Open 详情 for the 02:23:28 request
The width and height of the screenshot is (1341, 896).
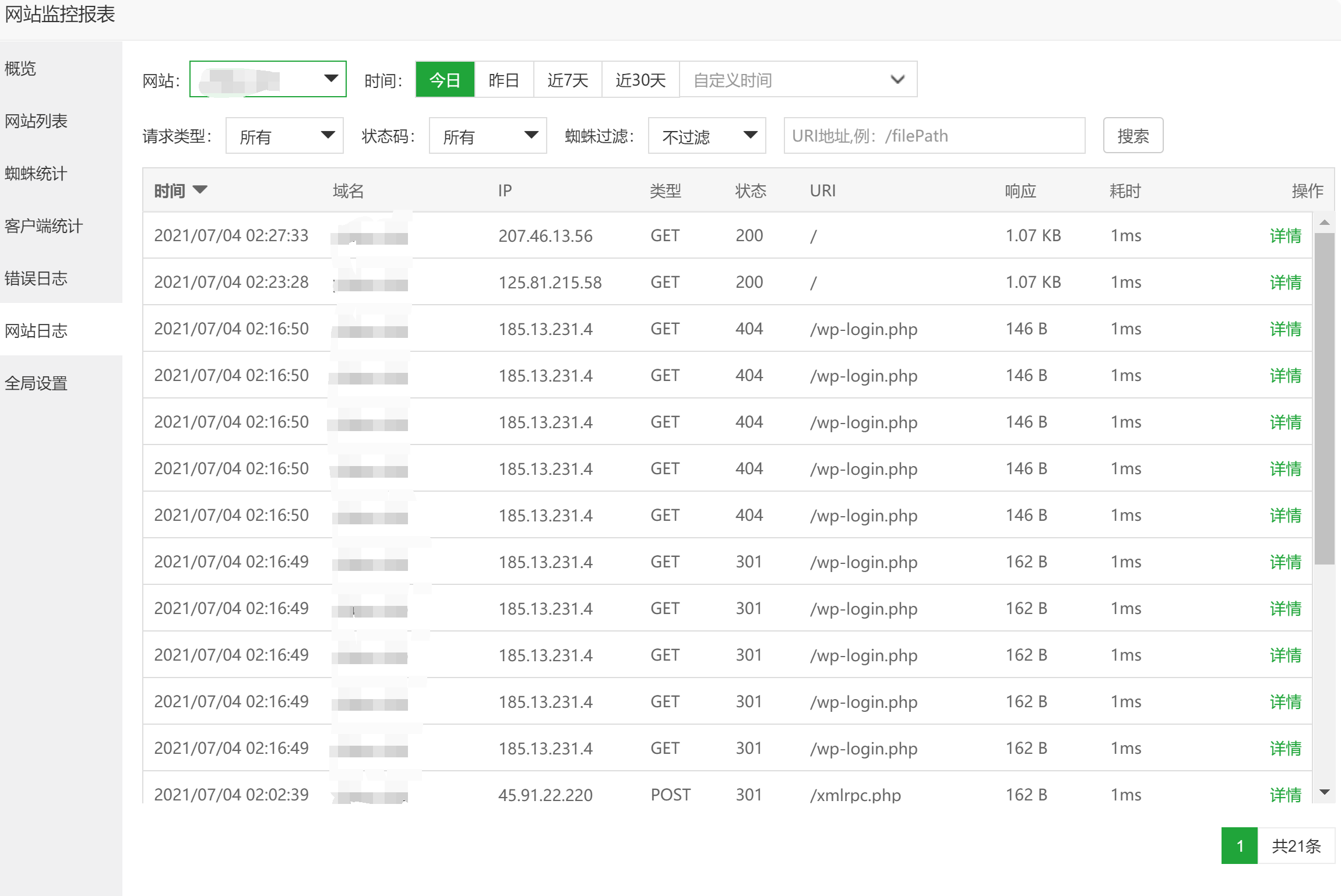click(x=1286, y=282)
